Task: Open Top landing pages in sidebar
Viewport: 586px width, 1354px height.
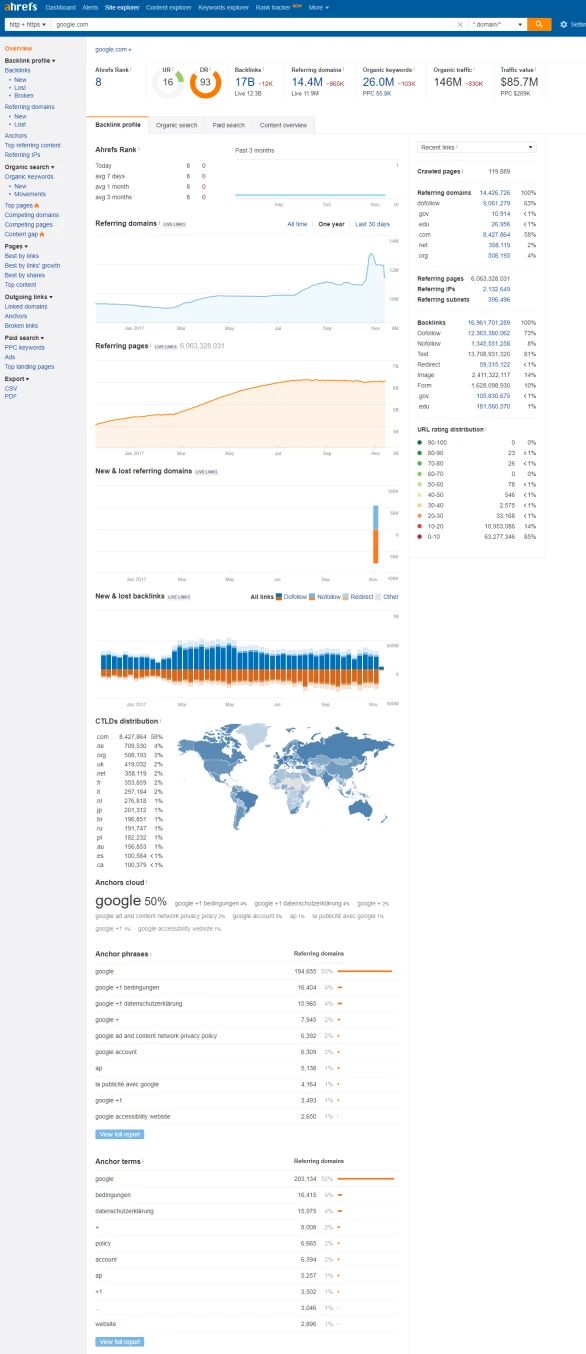Action: pyautogui.click(x=29, y=367)
